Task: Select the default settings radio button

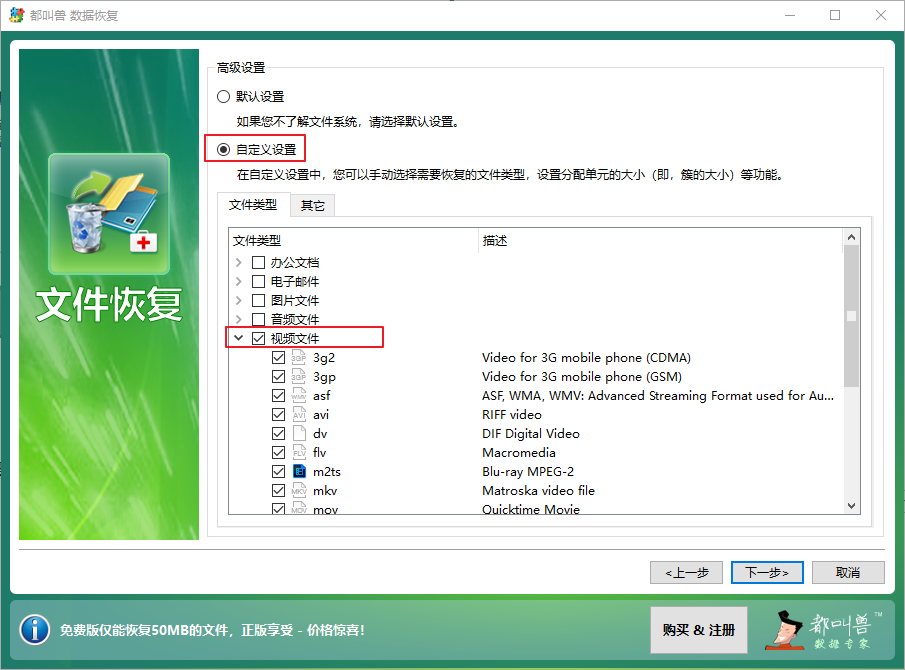Action: tap(223, 96)
